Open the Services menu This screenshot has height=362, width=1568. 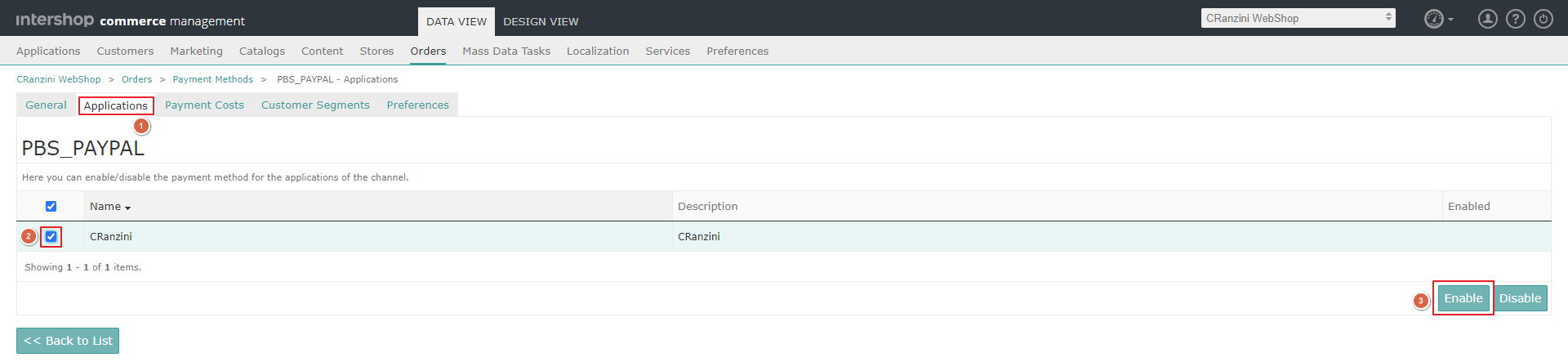pyautogui.click(x=667, y=51)
